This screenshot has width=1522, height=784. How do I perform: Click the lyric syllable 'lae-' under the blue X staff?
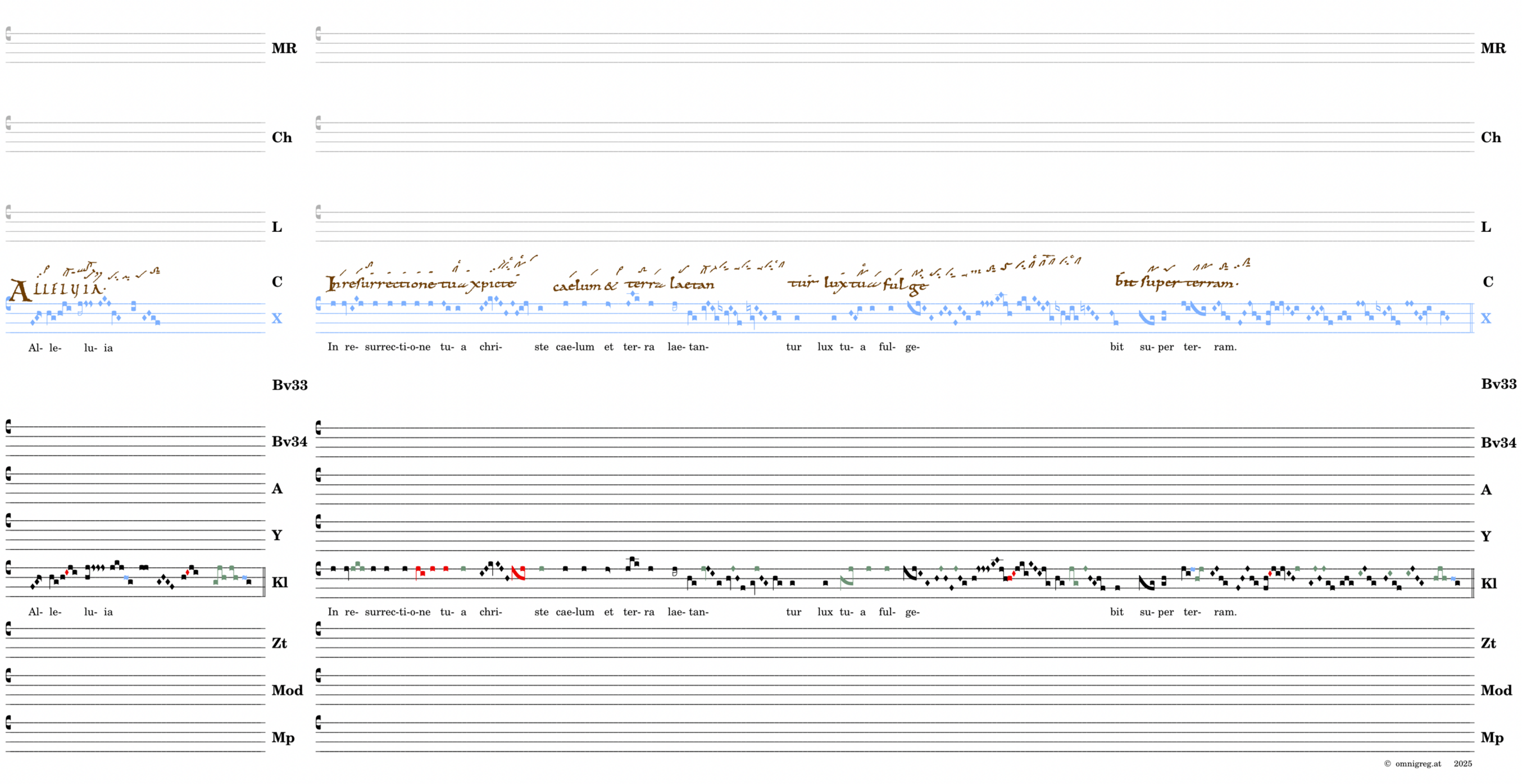676,347
